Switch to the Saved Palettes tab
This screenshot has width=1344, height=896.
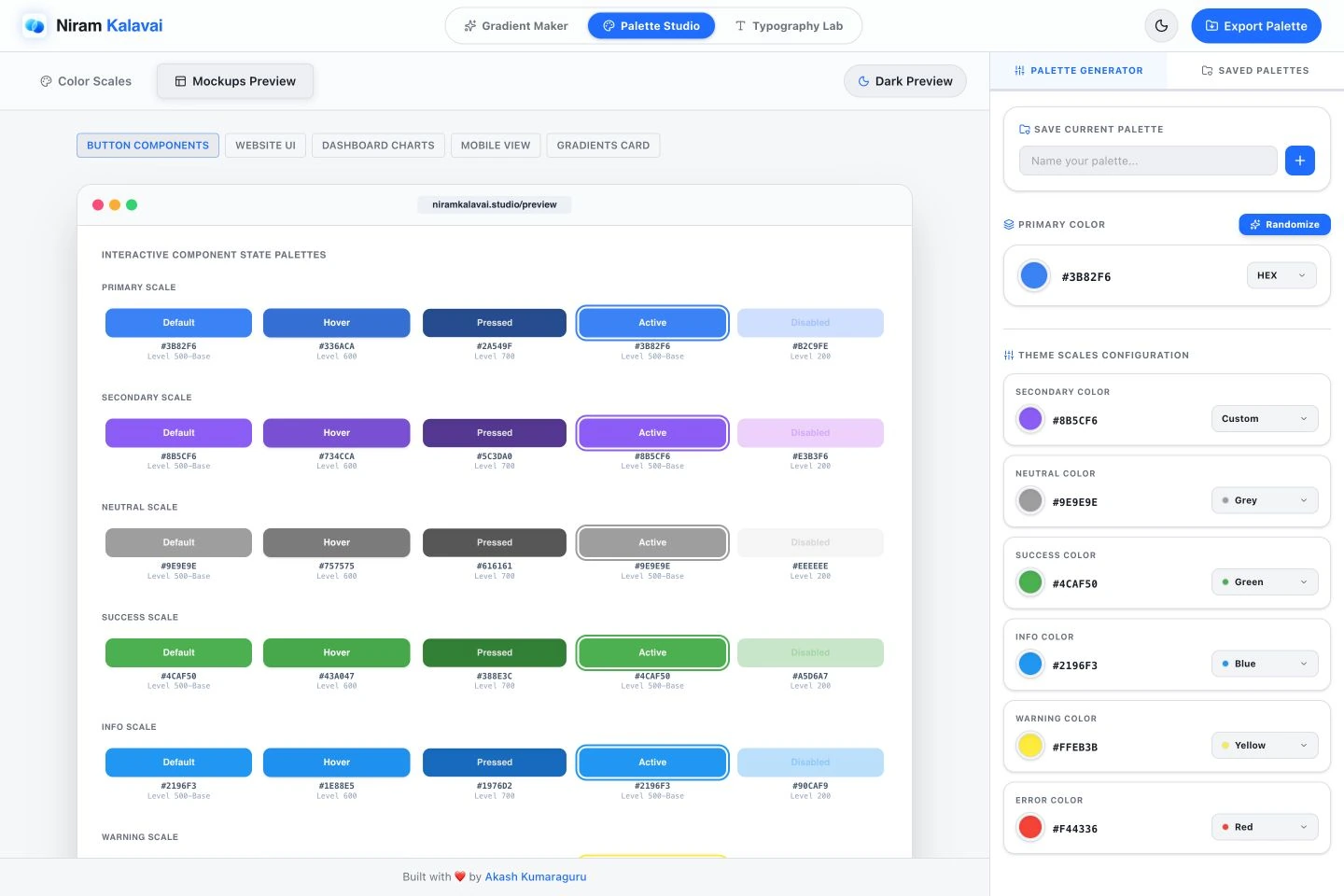pyautogui.click(x=1255, y=71)
